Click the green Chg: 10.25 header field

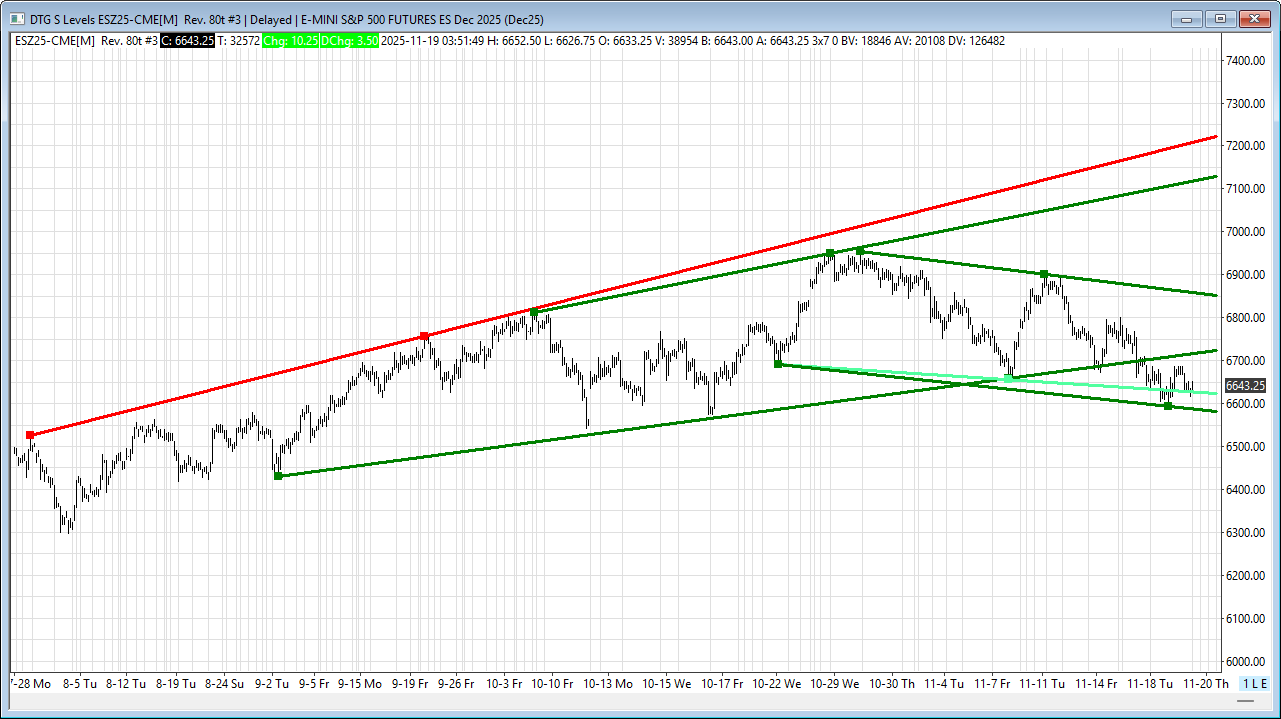coord(289,41)
